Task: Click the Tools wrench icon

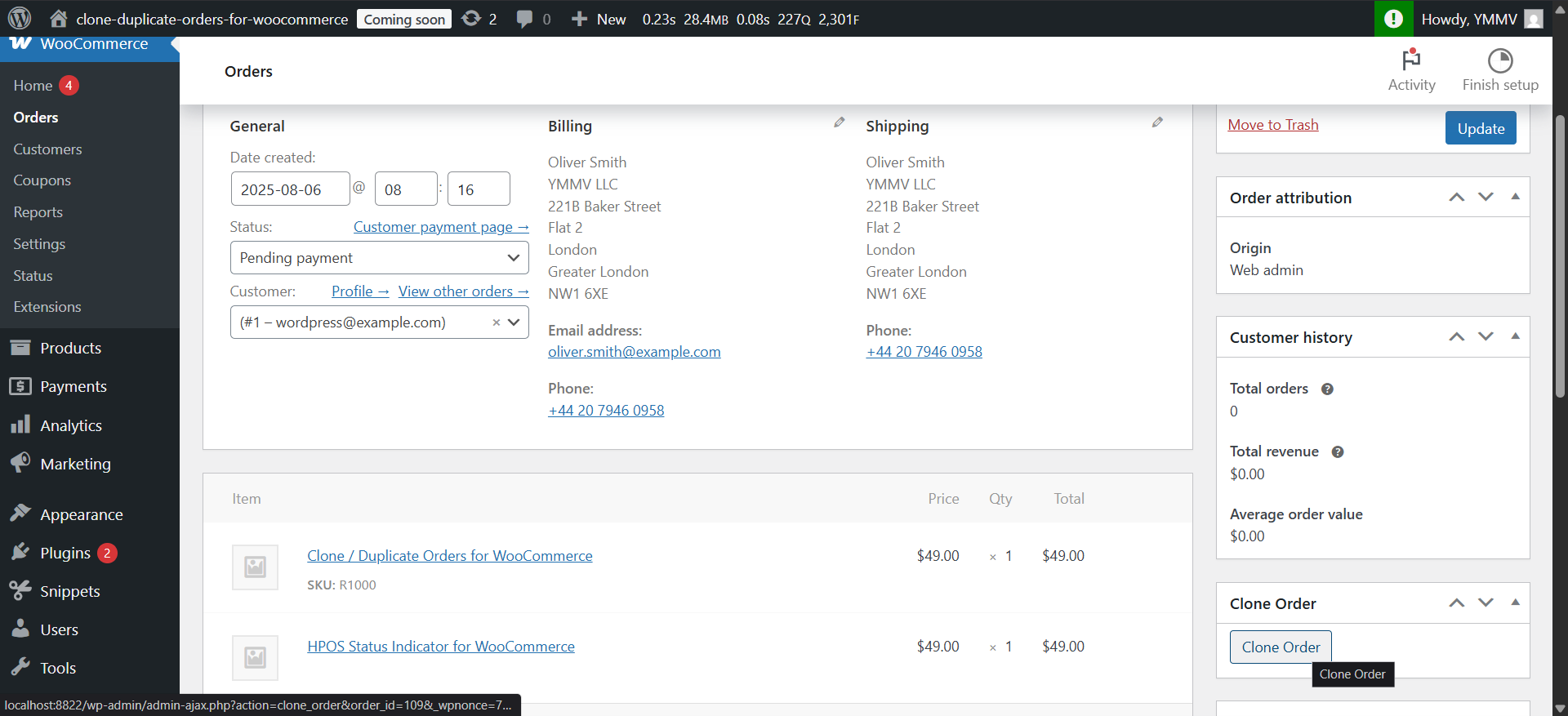Action: coord(20,667)
